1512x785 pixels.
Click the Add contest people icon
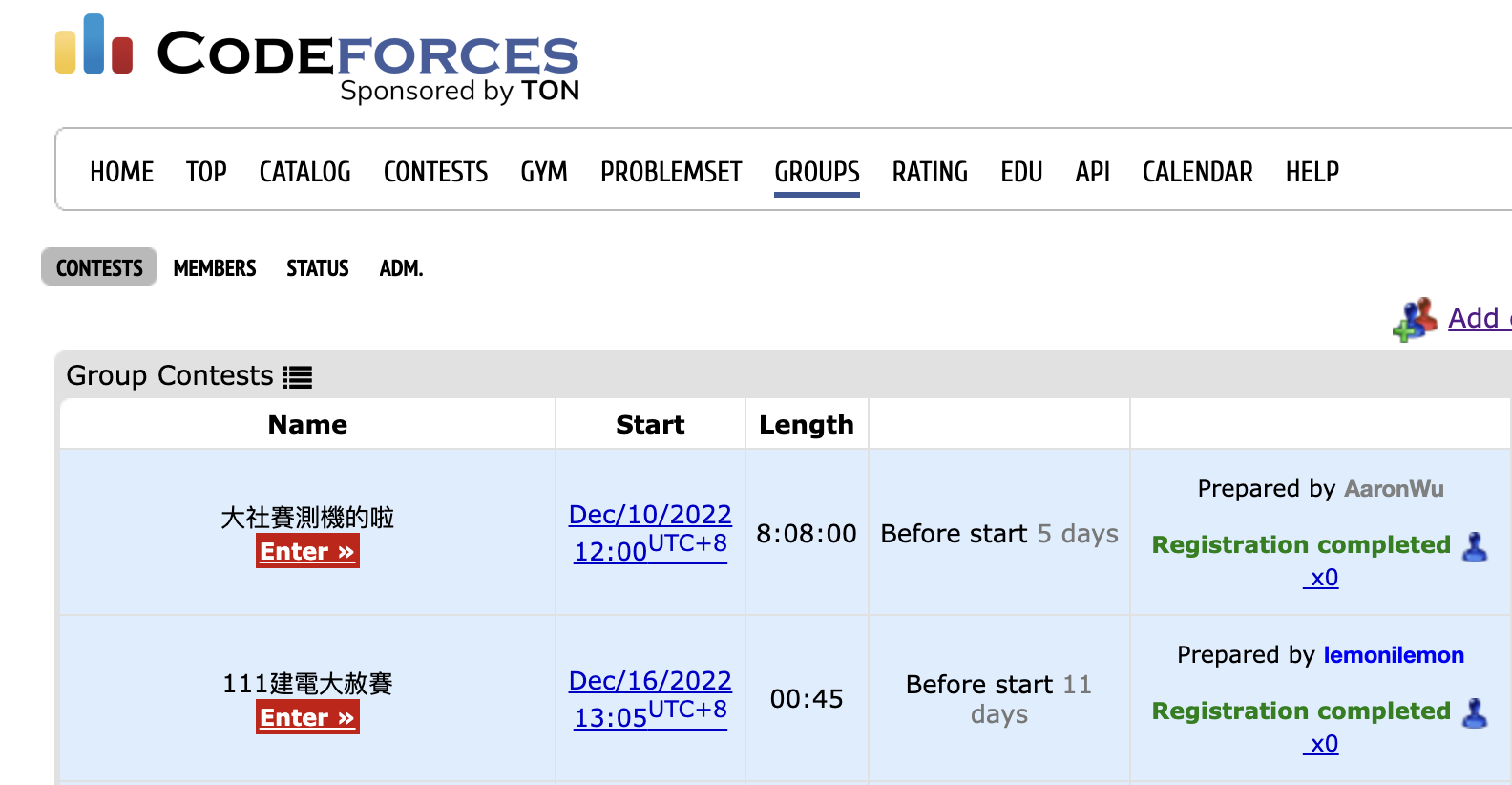[x=1416, y=319]
